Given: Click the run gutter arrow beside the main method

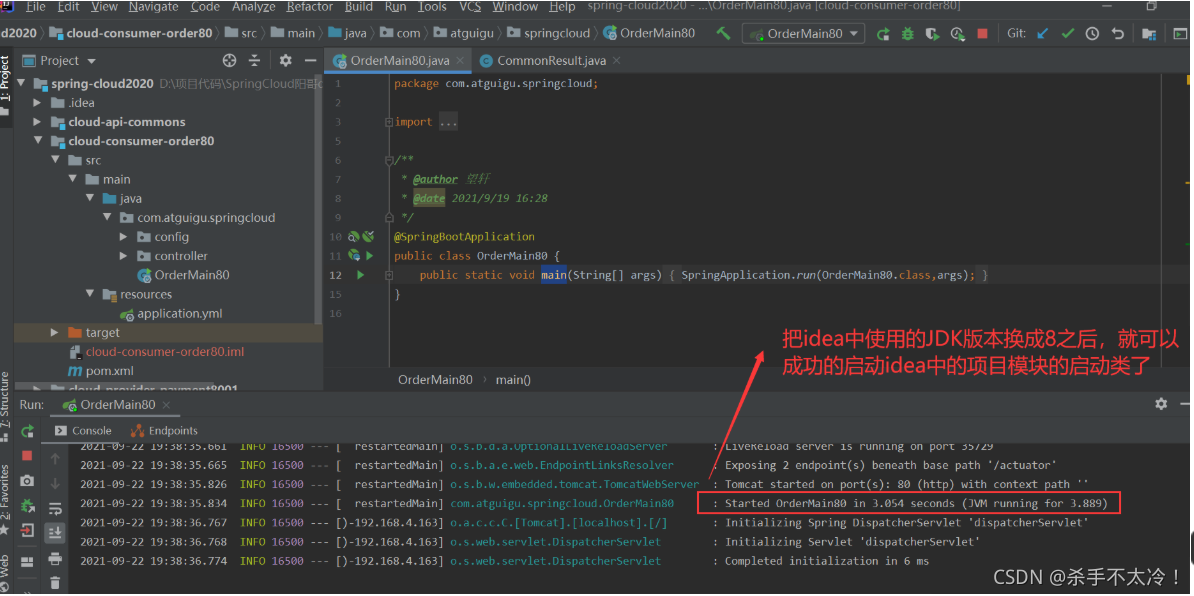Looking at the screenshot, I should point(361,275).
